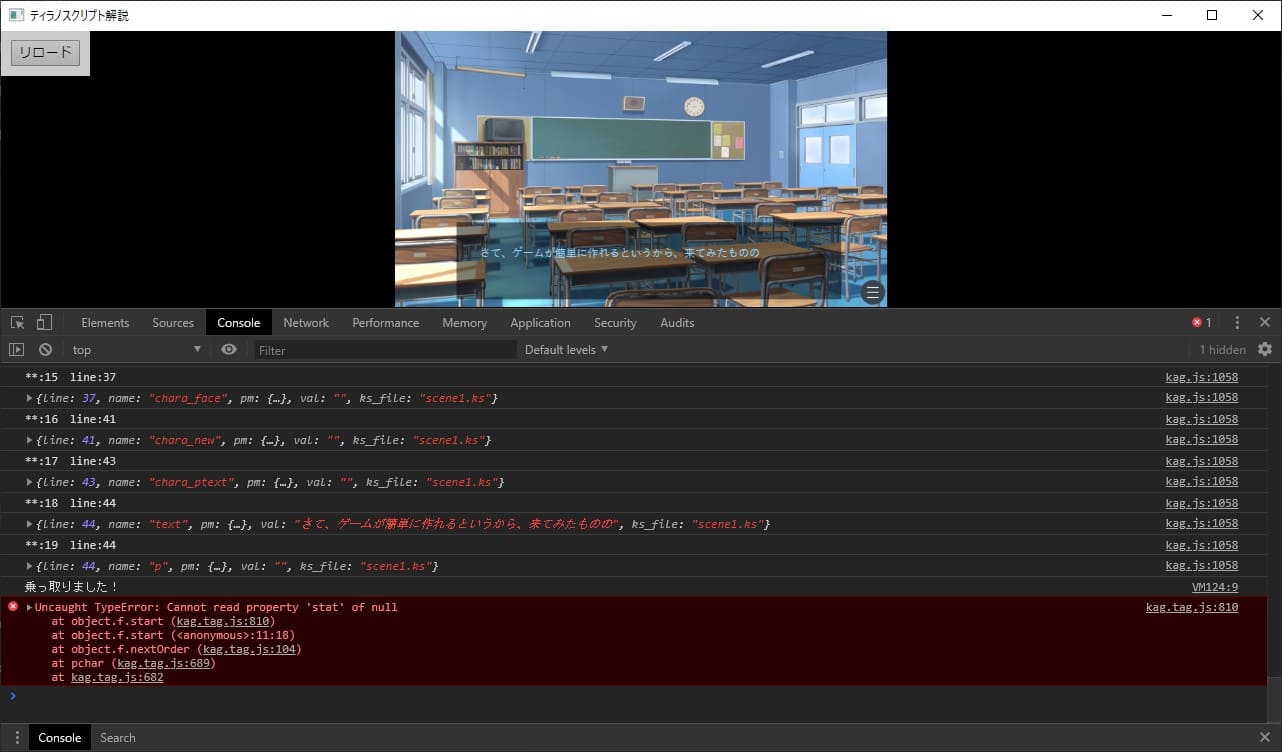Toggle the live expression eye icon
Viewport: 1282px width, 752px height.
pos(229,350)
